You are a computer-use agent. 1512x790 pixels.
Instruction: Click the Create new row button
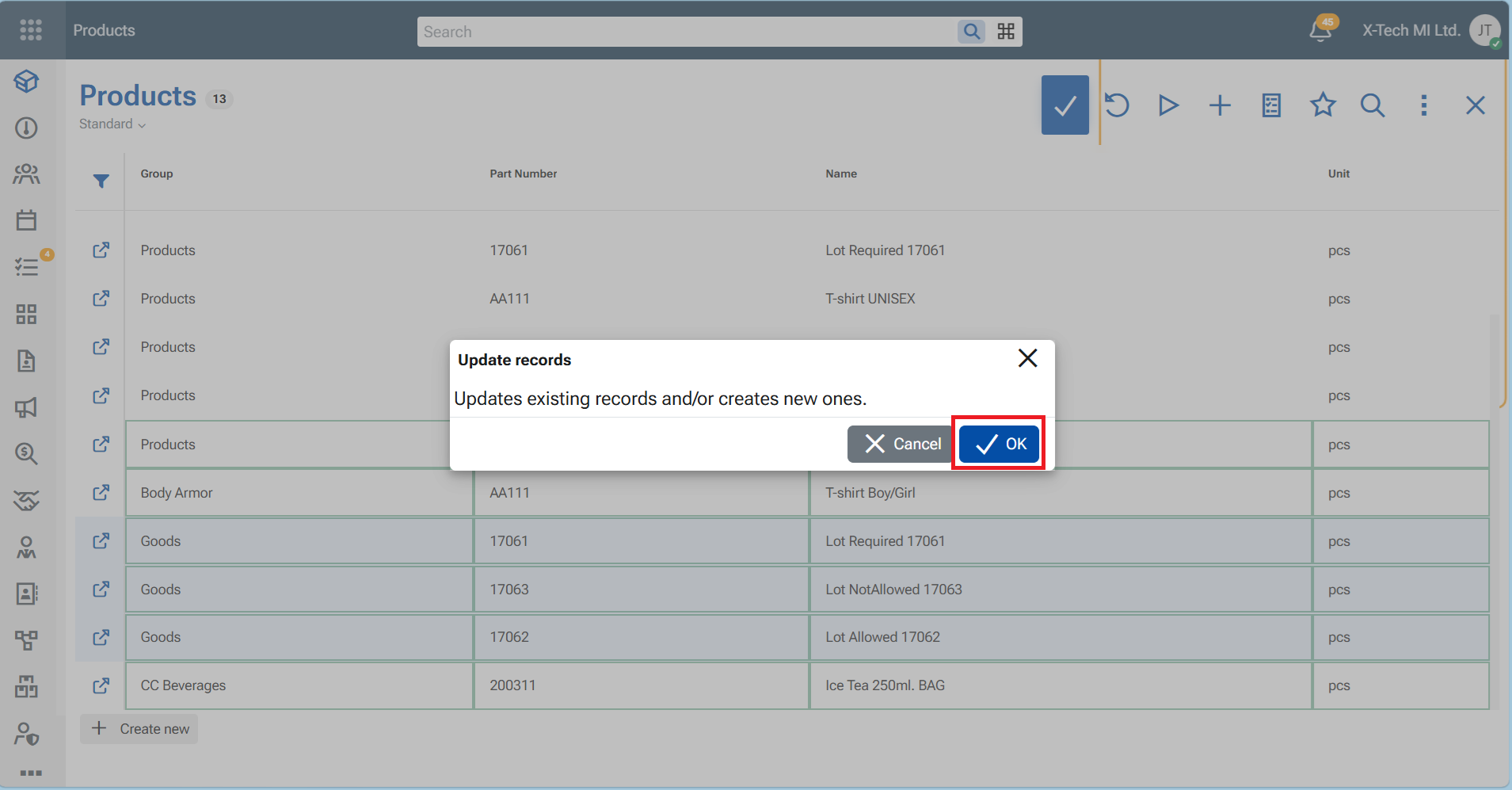click(139, 729)
